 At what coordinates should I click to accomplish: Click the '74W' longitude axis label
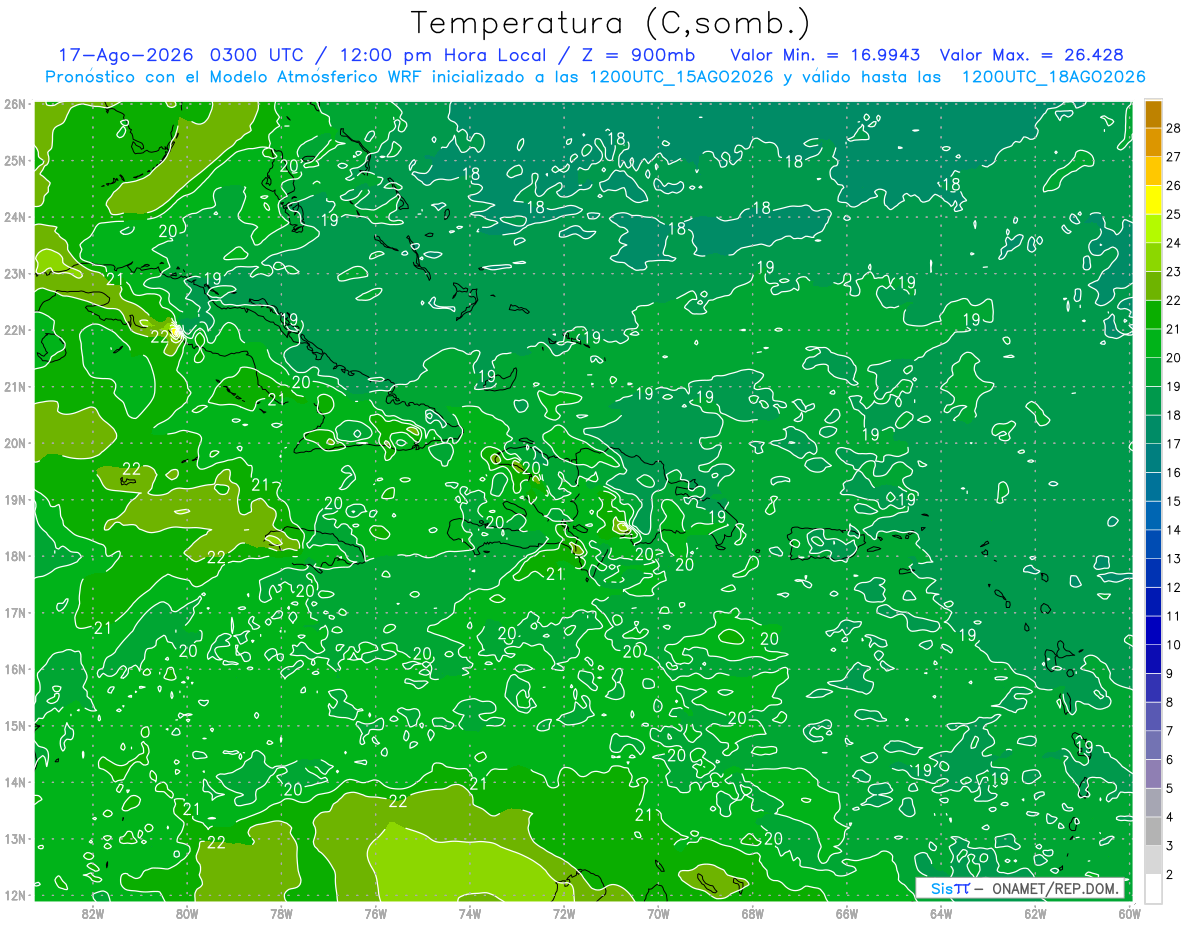pyautogui.click(x=470, y=912)
